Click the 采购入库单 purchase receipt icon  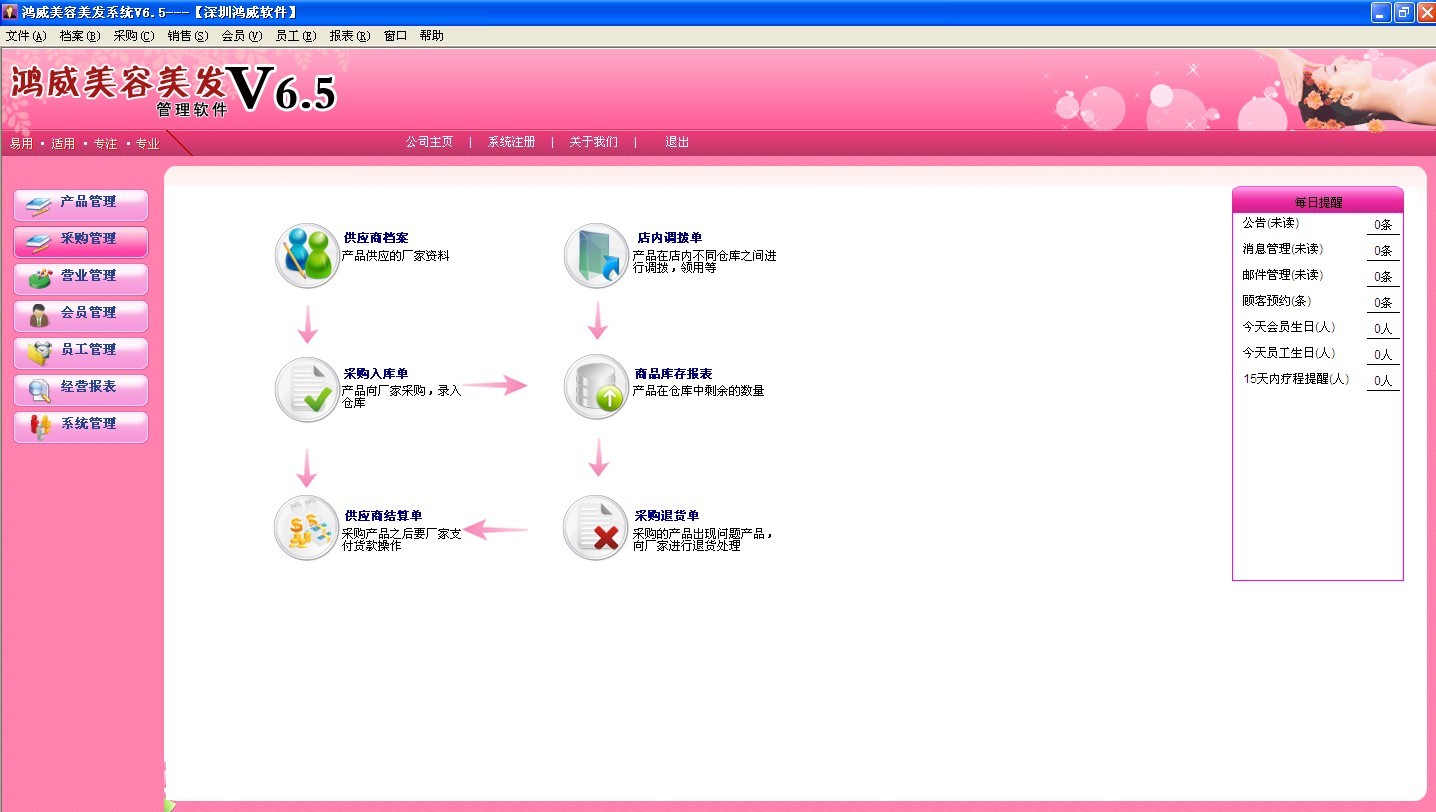pyautogui.click(x=307, y=390)
